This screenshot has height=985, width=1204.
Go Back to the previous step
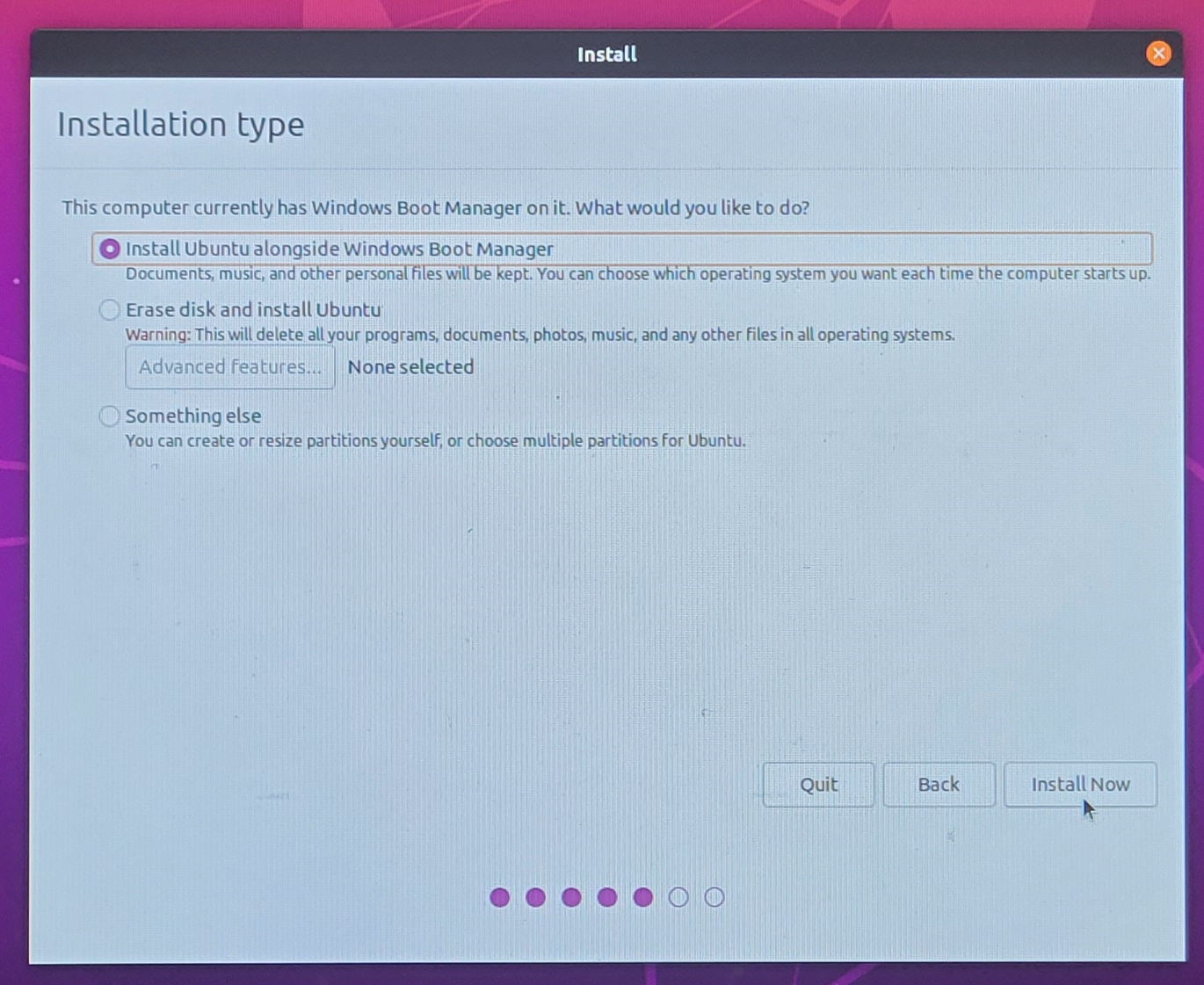coord(939,784)
